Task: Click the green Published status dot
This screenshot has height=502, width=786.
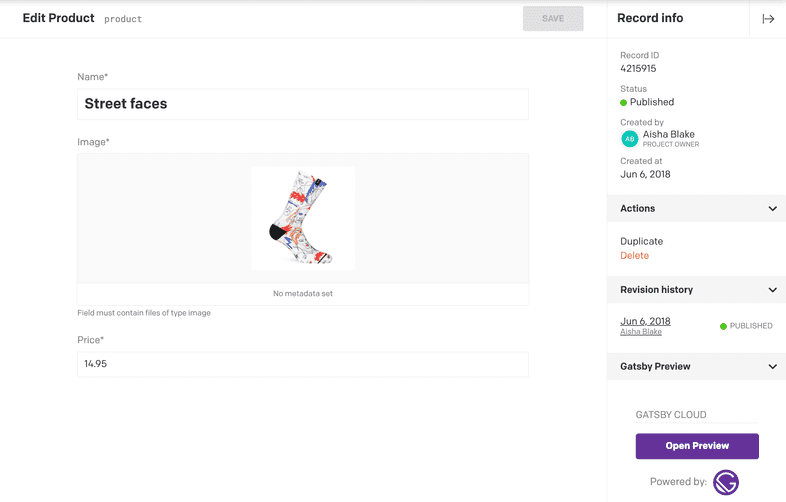Action: tap(624, 102)
